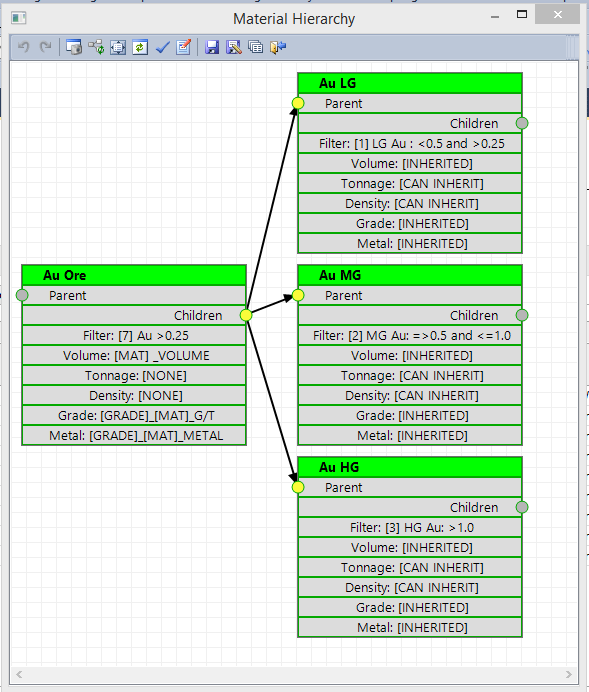This screenshot has width=589, height=692.
Task: Click the redo arrow icon
Action: coord(45,47)
